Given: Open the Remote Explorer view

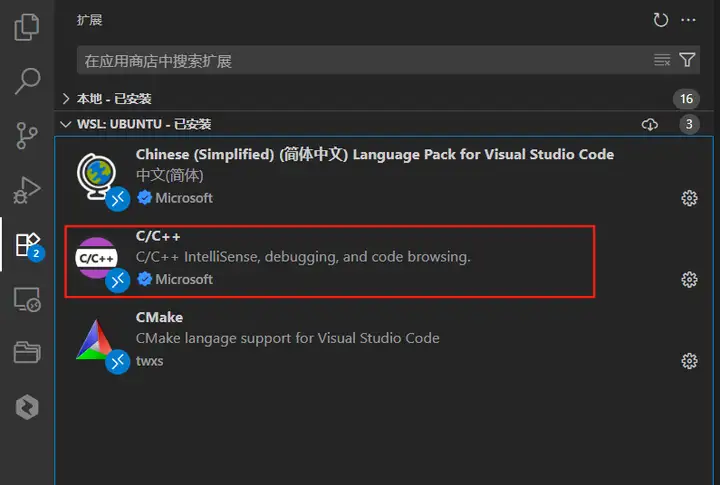Looking at the screenshot, I should point(27,299).
